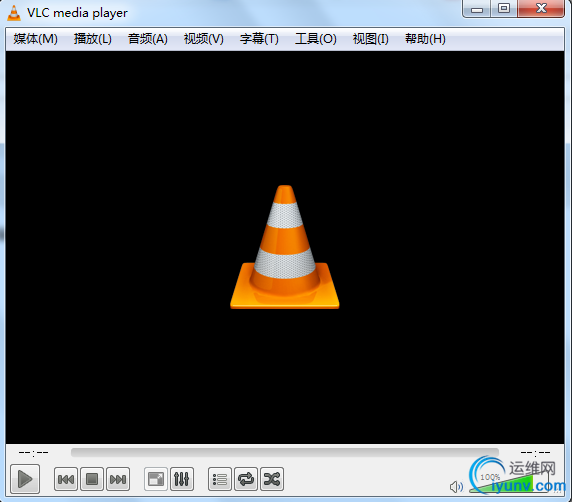Screen dimensions: 572x502
Task: Toggle random shuffle playback
Action: (x=272, y=479)
